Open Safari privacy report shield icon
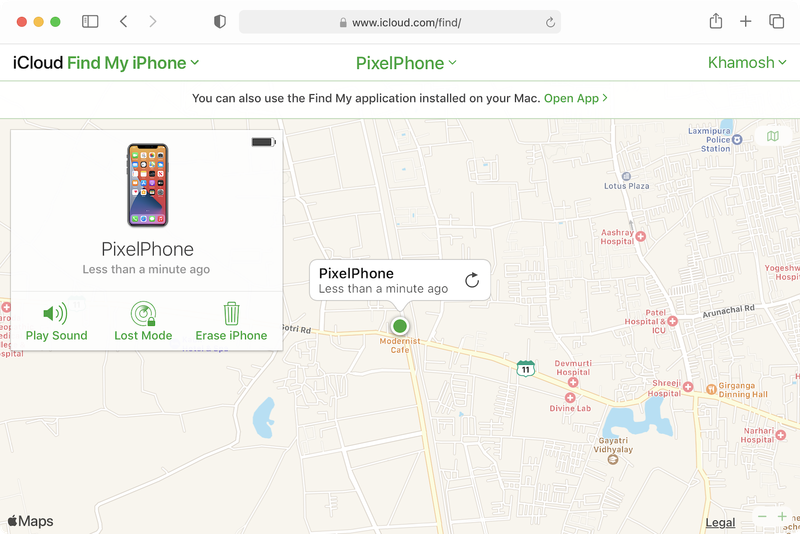This screenshot has width=800, height=534. point(219,21)
